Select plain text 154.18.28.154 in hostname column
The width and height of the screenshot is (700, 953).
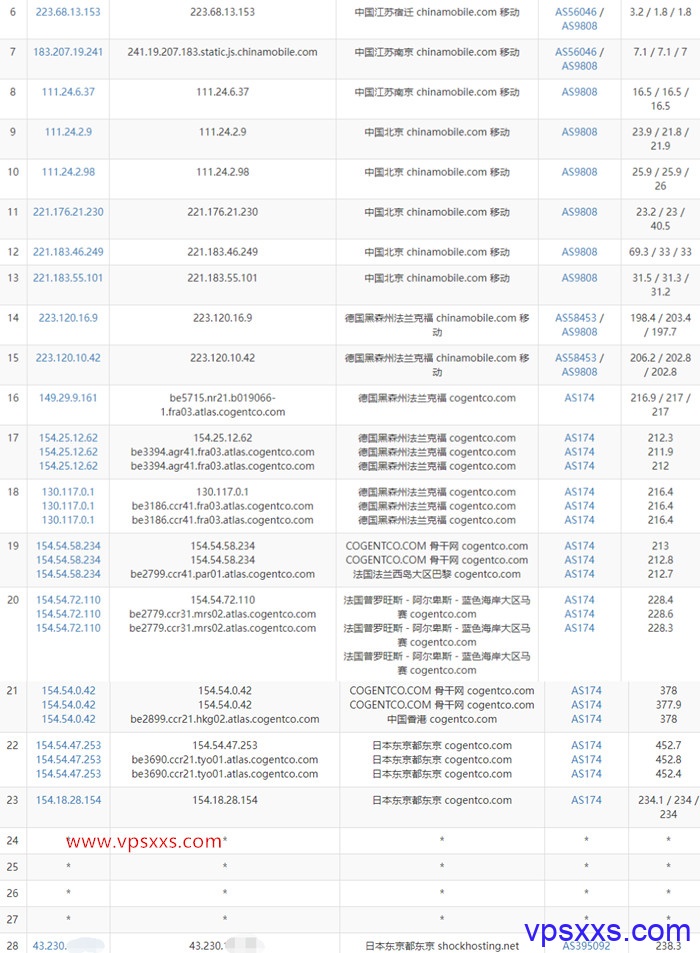click(x=225, y=800)
